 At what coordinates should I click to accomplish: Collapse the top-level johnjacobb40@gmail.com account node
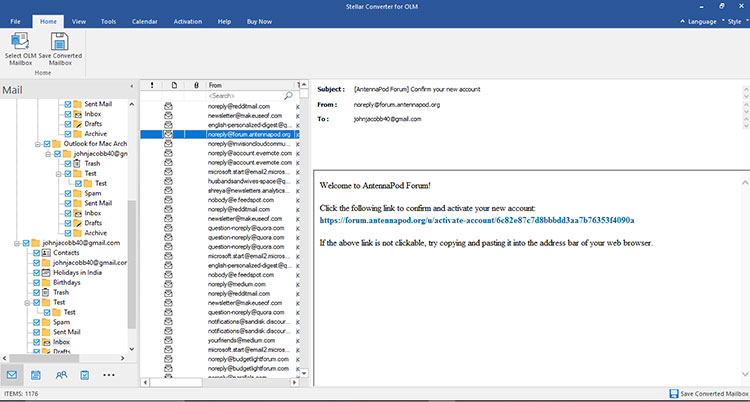coord(17,243)
